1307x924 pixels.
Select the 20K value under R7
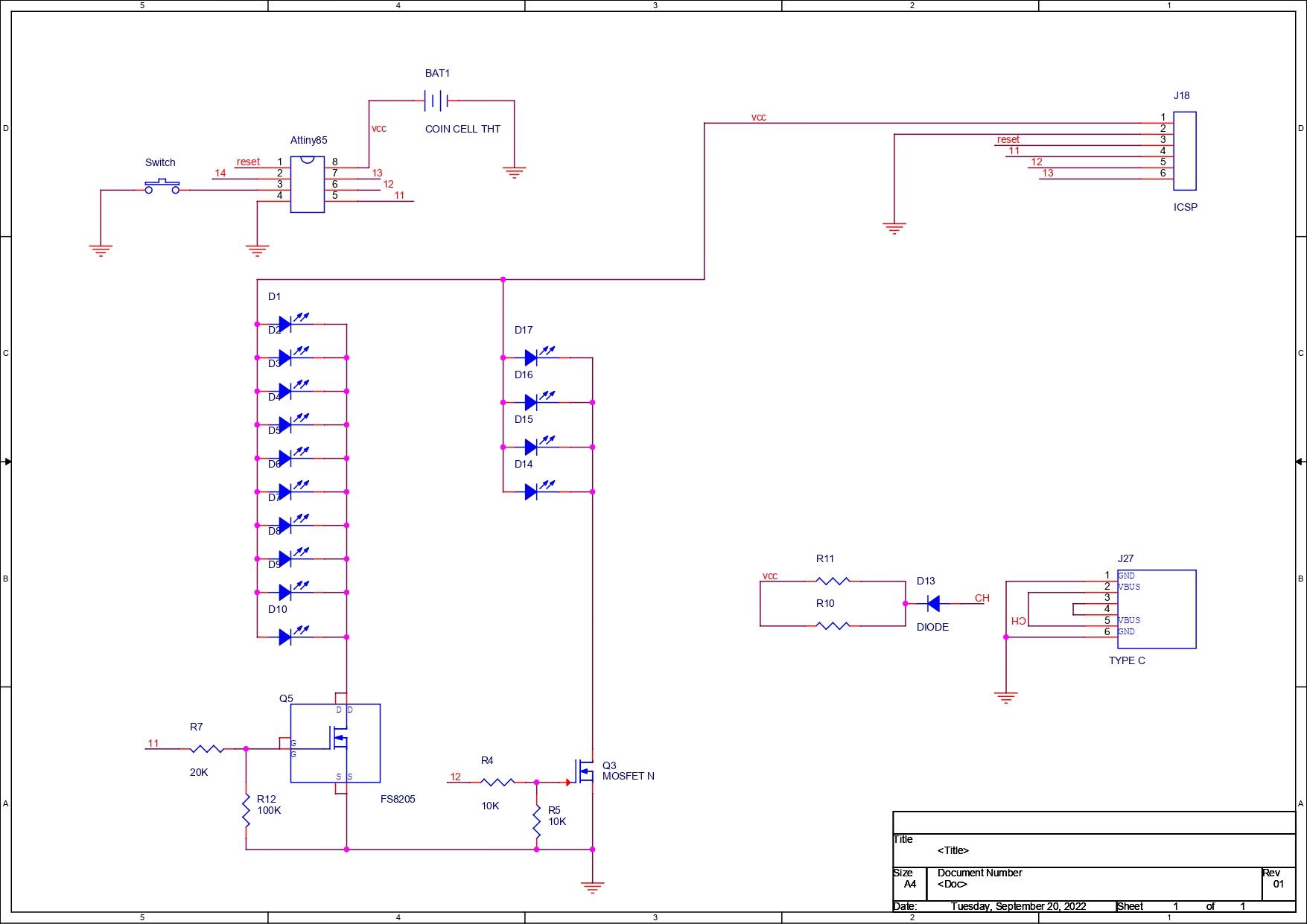(x=199, y=772)
